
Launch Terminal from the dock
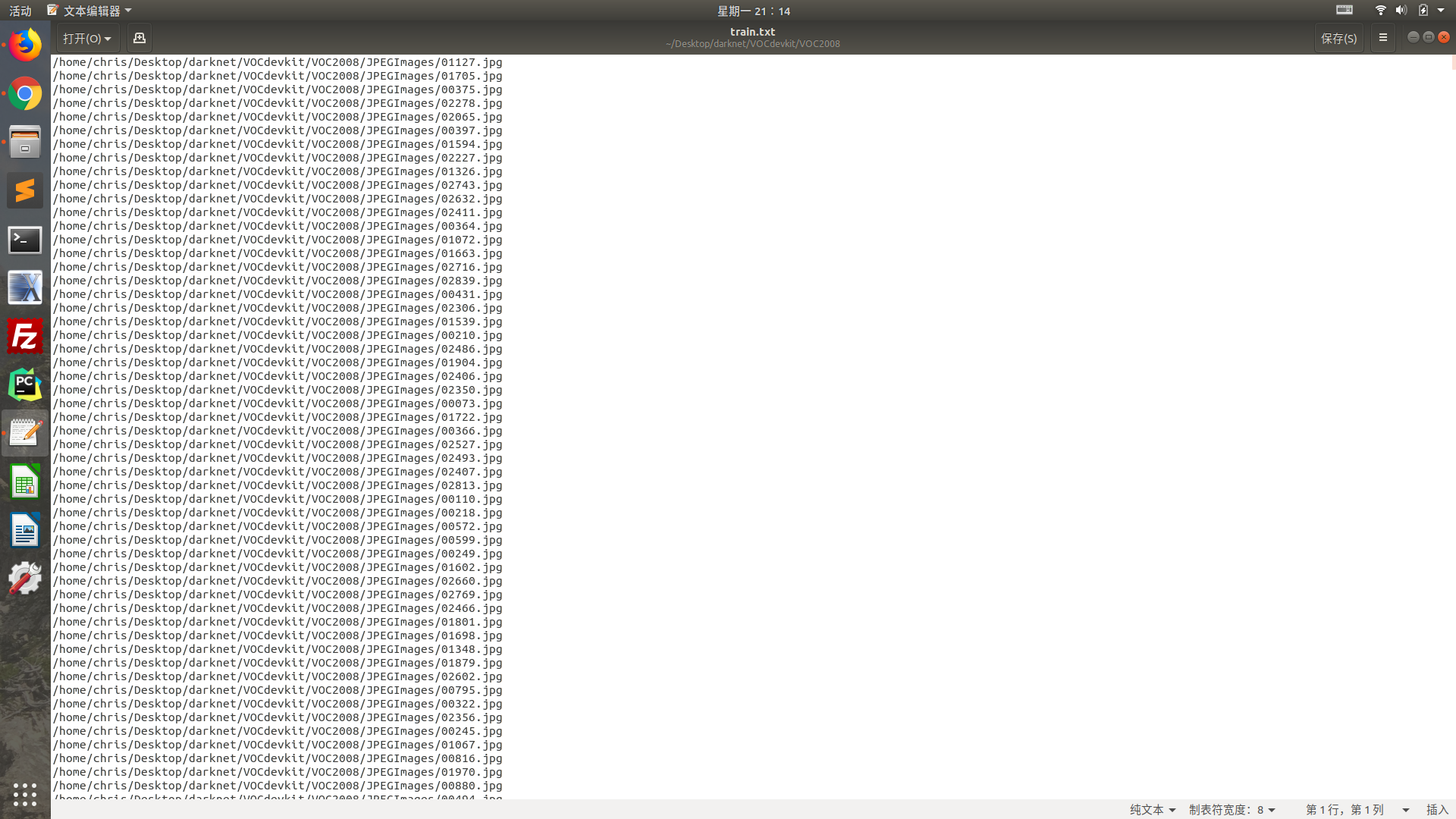click(x=25, y=240)
